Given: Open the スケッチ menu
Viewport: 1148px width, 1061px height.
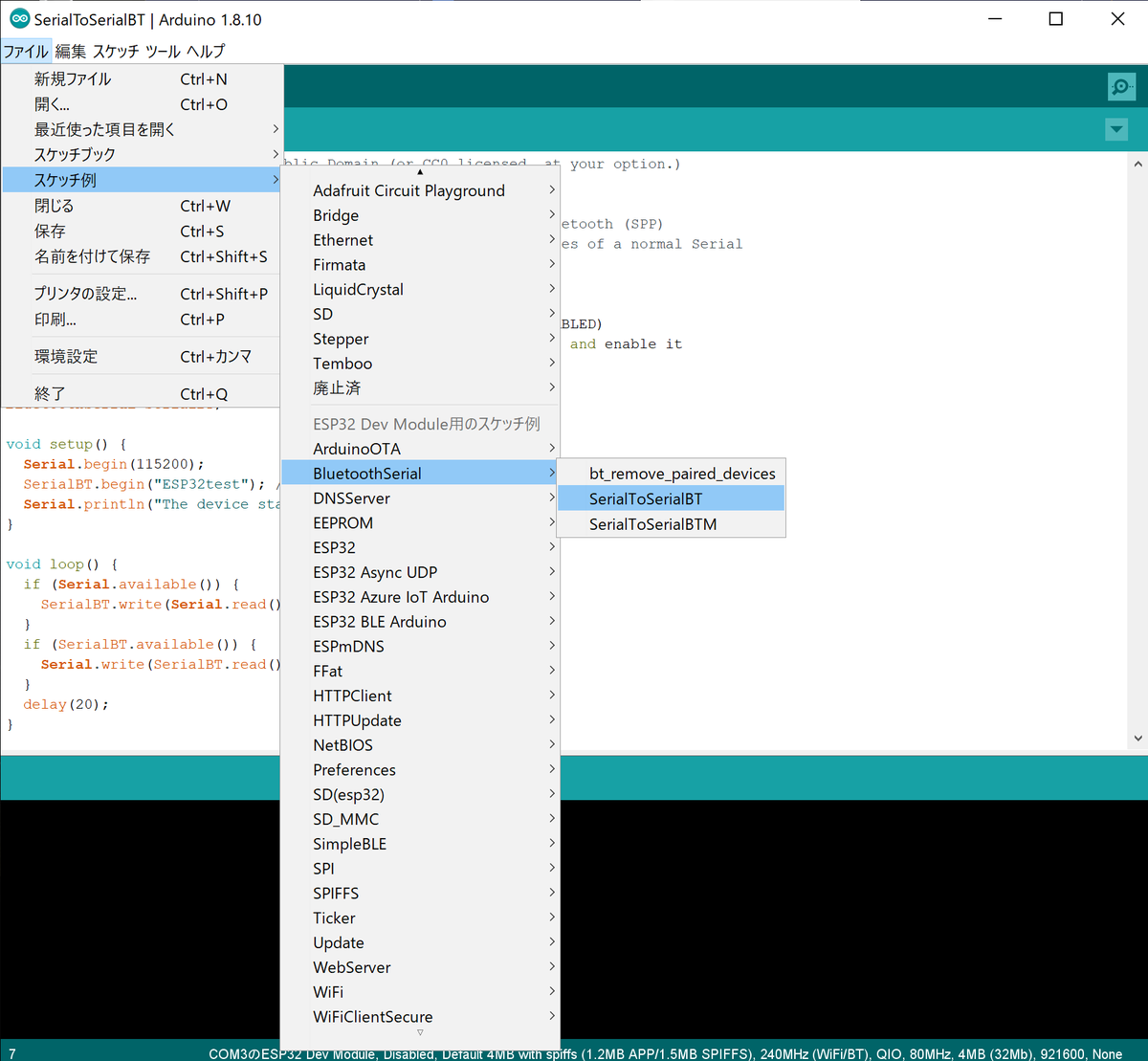Looking at the screenshot, I should (116, 51).
